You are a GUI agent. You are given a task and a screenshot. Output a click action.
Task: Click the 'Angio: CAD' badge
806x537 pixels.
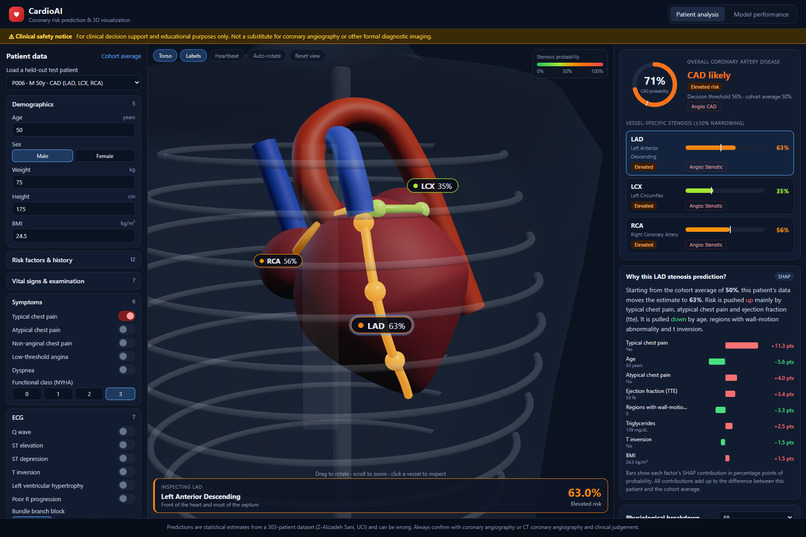[x=704, y=106]
